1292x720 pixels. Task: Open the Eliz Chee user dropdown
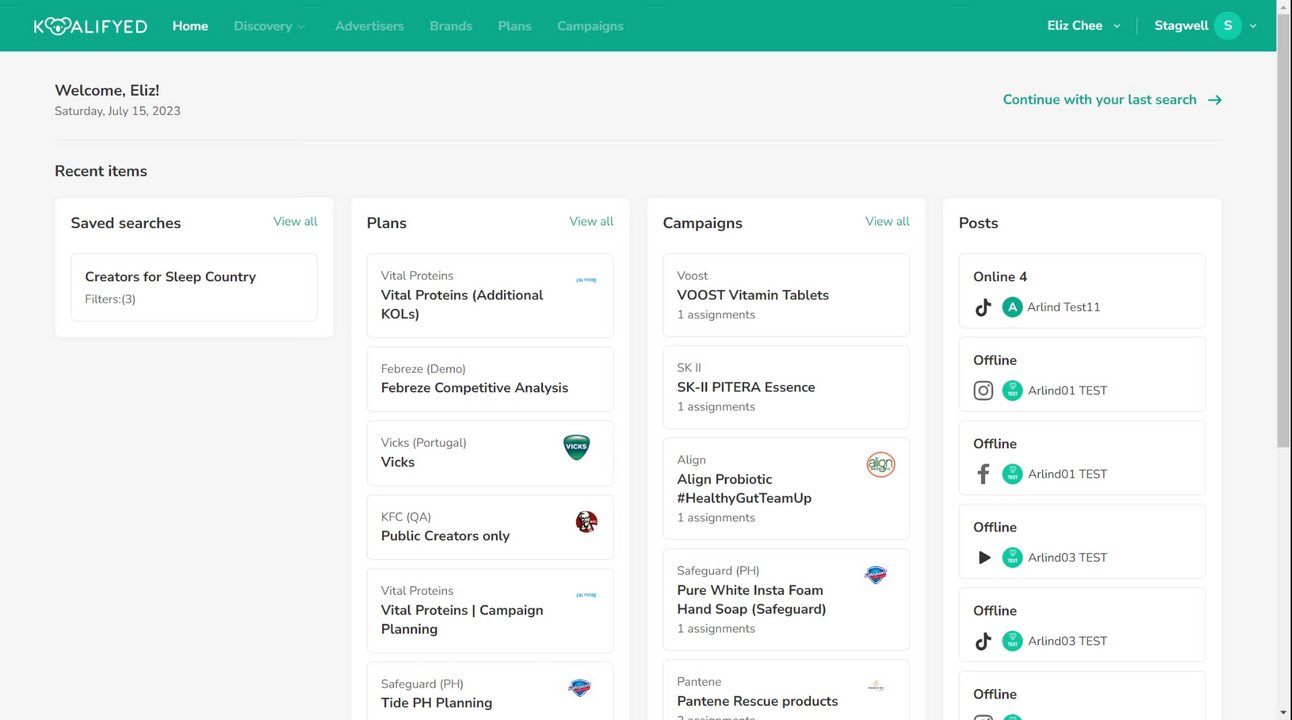pyautogui.click(x=1084, y=26)
